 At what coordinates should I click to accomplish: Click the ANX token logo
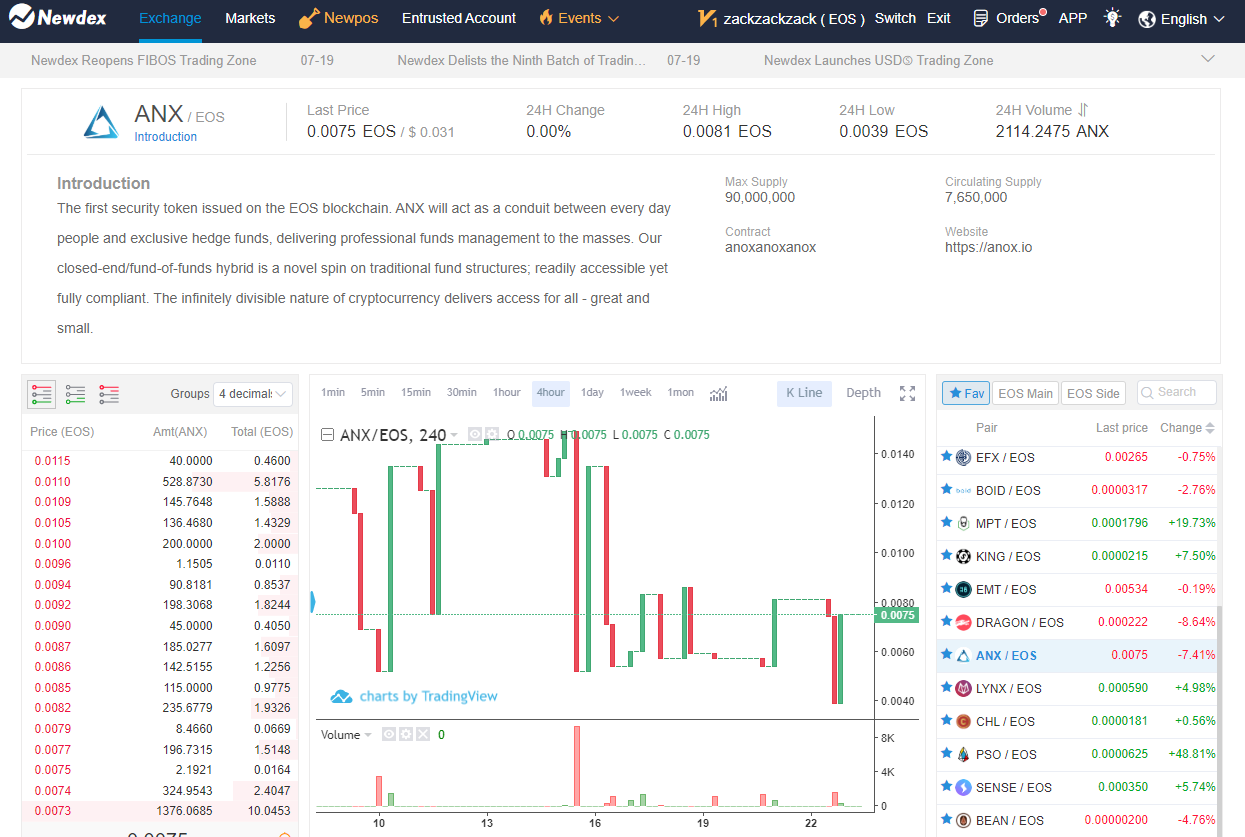coord(101,121)
